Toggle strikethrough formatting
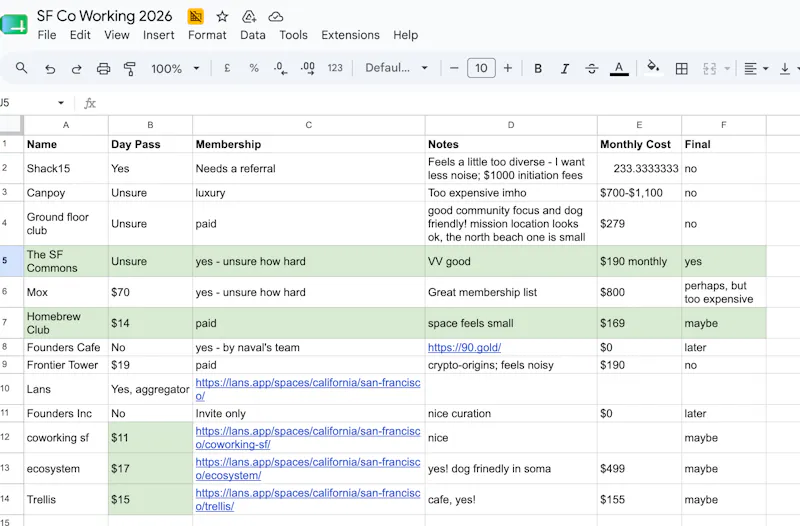This screenshot has width=800, height=526. pos(592,68)
